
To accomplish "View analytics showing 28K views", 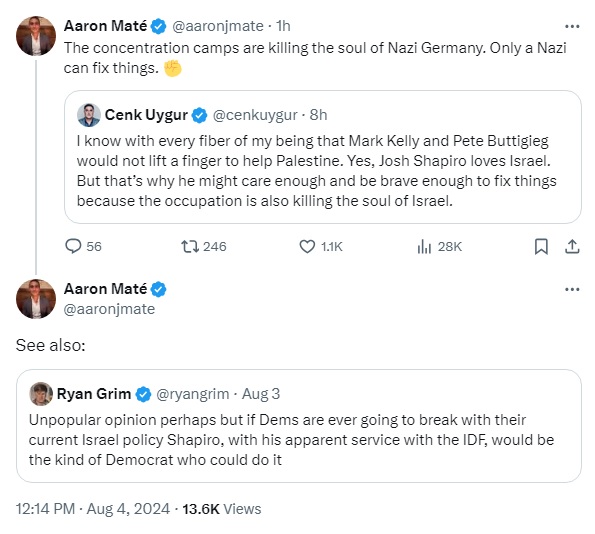I will pyautogui.click(x=424, y=246).
